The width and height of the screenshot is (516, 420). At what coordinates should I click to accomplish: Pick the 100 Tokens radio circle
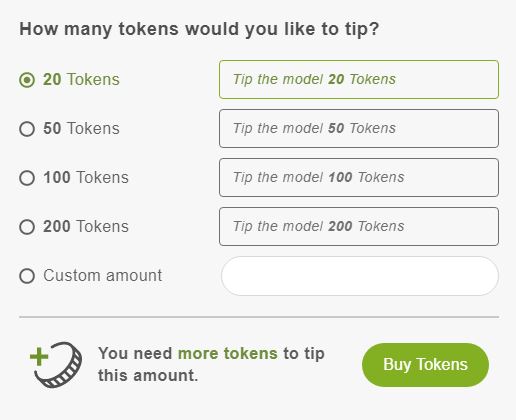(27, 178)
